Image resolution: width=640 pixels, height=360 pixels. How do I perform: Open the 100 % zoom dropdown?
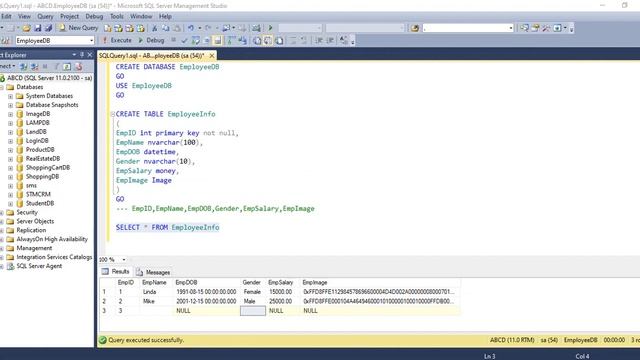tap(124, 260)
